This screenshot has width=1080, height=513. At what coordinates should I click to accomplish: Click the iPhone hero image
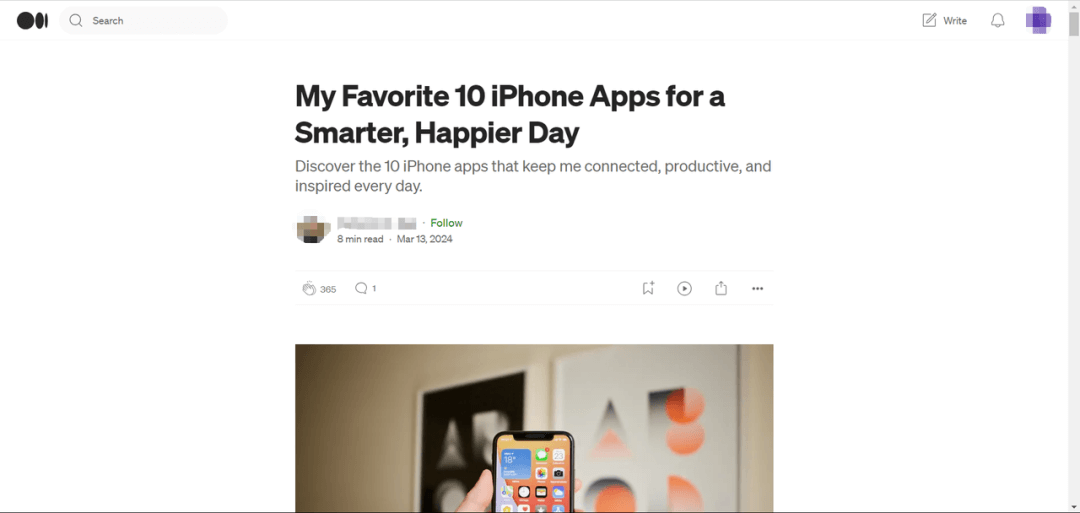[534, 428]
